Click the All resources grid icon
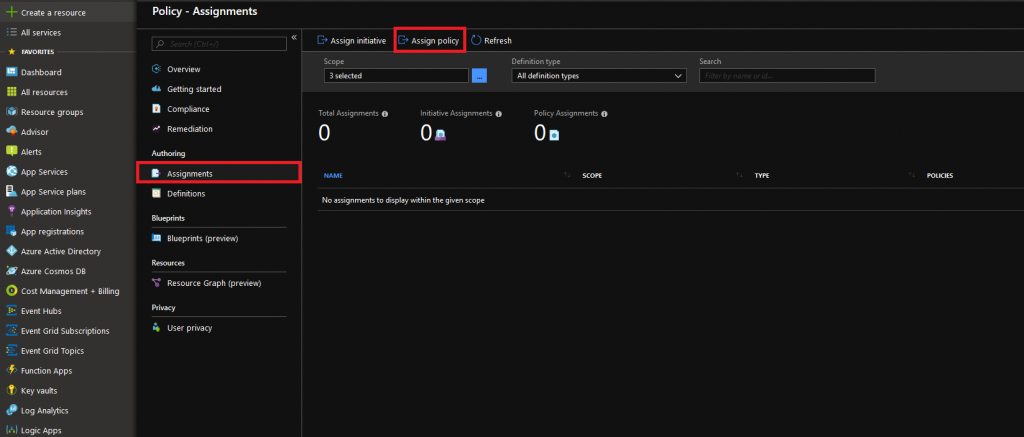The height and width of the screenshot is (437, 1024). [x=11, y=92]
